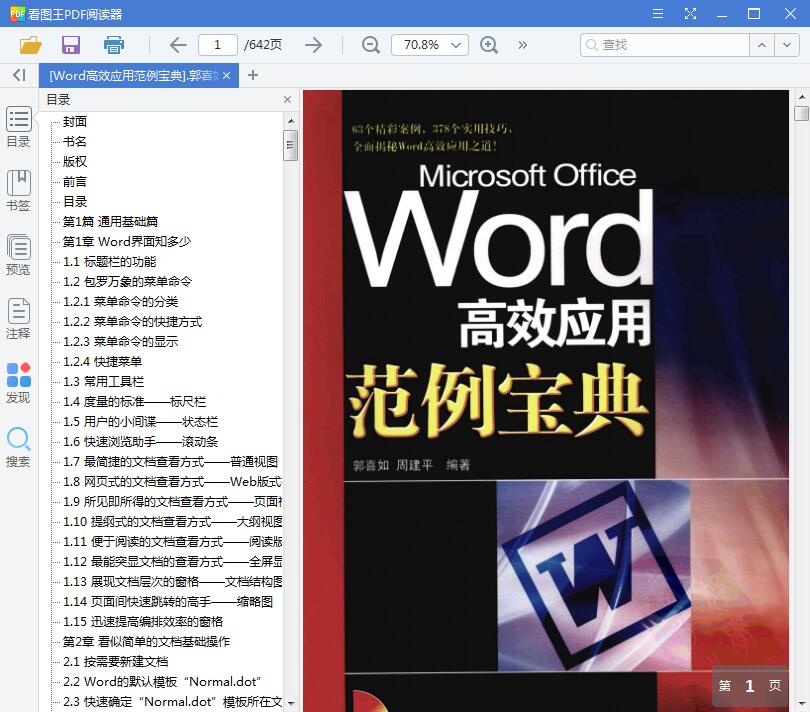This screenshot has width=810, height=712.
Task: Go to 1.2.4 快捷菜单
Action: tap(102, 362)
